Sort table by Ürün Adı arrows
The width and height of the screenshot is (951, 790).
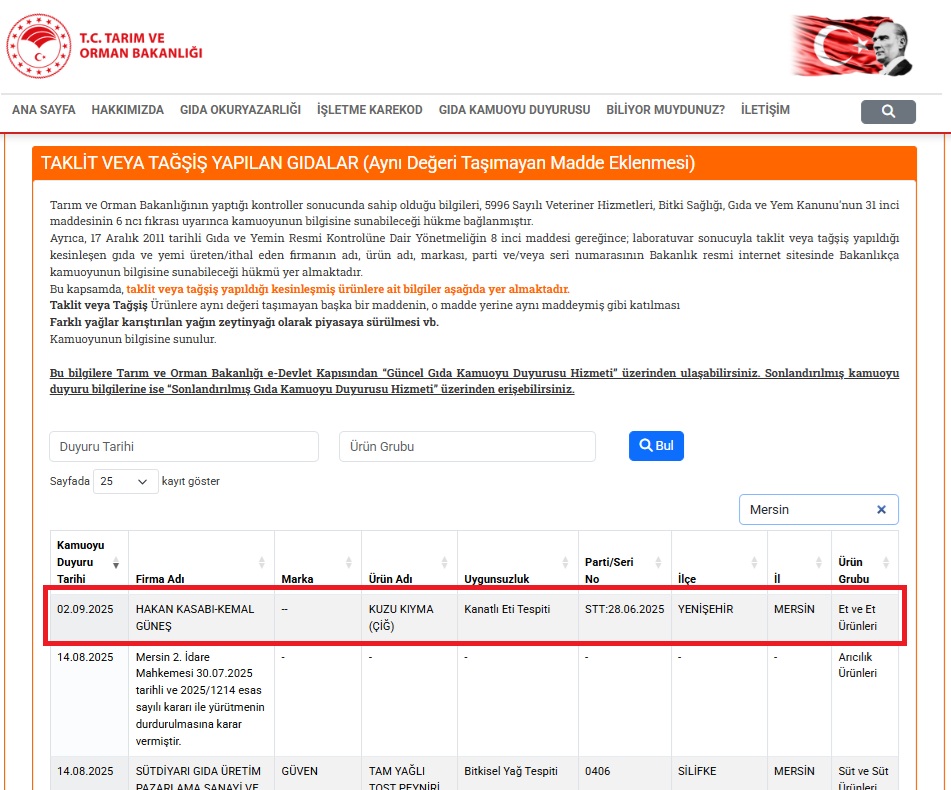pos(445,563)
